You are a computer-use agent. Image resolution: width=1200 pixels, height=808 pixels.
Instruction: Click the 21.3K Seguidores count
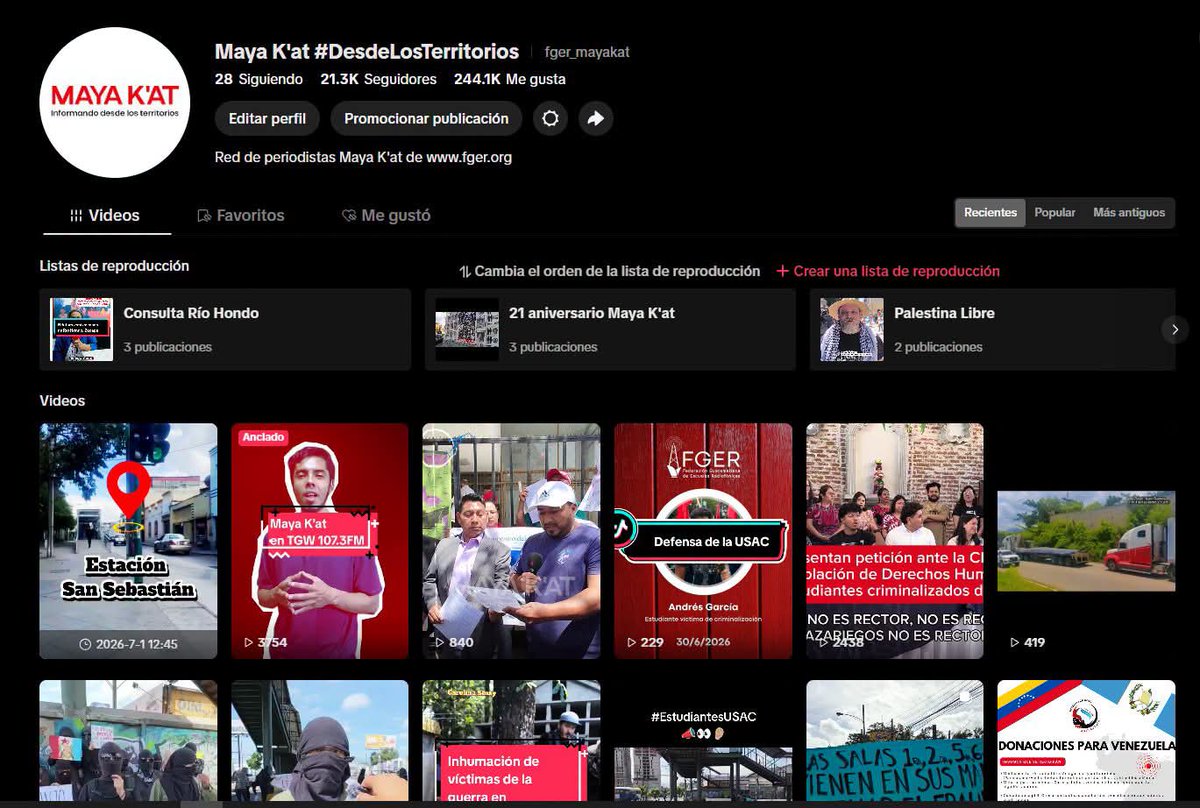click(x=378, y=79)
